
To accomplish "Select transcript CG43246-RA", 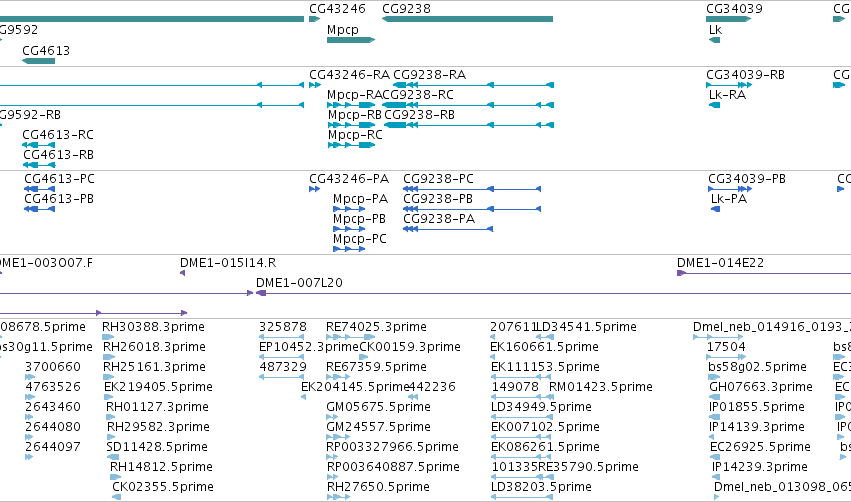I will click(x=350, y=75).
